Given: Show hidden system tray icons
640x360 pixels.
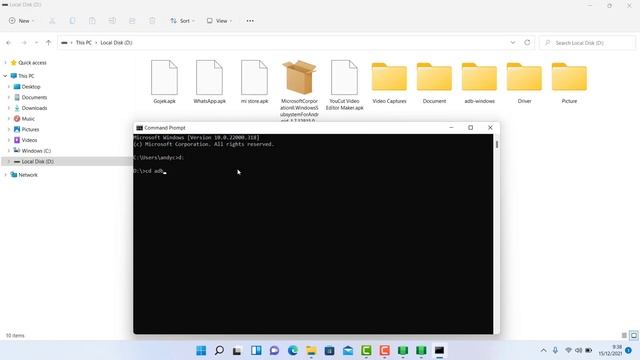Looking at the screenshot, I should [543, 351].
